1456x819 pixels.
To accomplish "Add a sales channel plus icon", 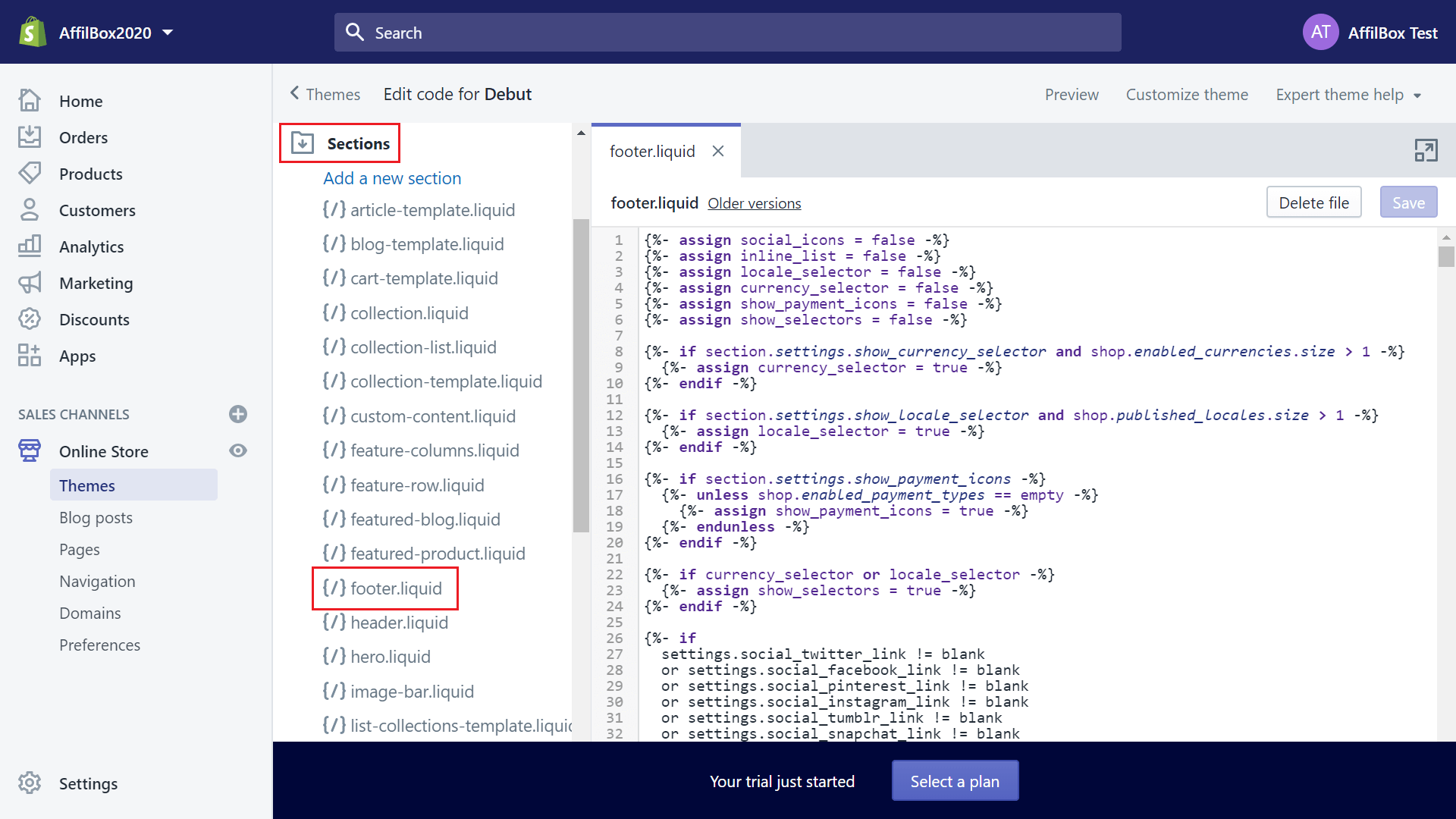I will [x=238, y=414].
